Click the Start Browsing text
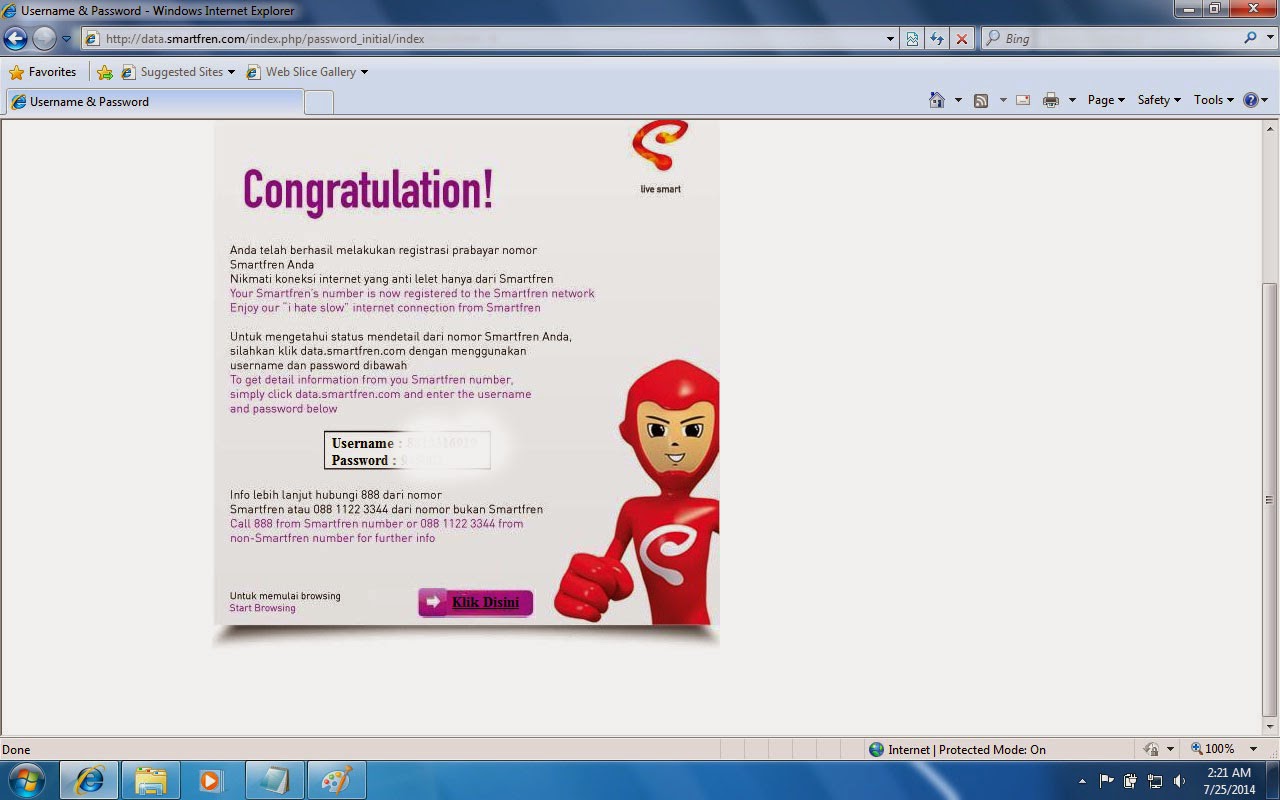Image resolution: width=1280 pixels, height=800 pixels. (x=262, y=608)
